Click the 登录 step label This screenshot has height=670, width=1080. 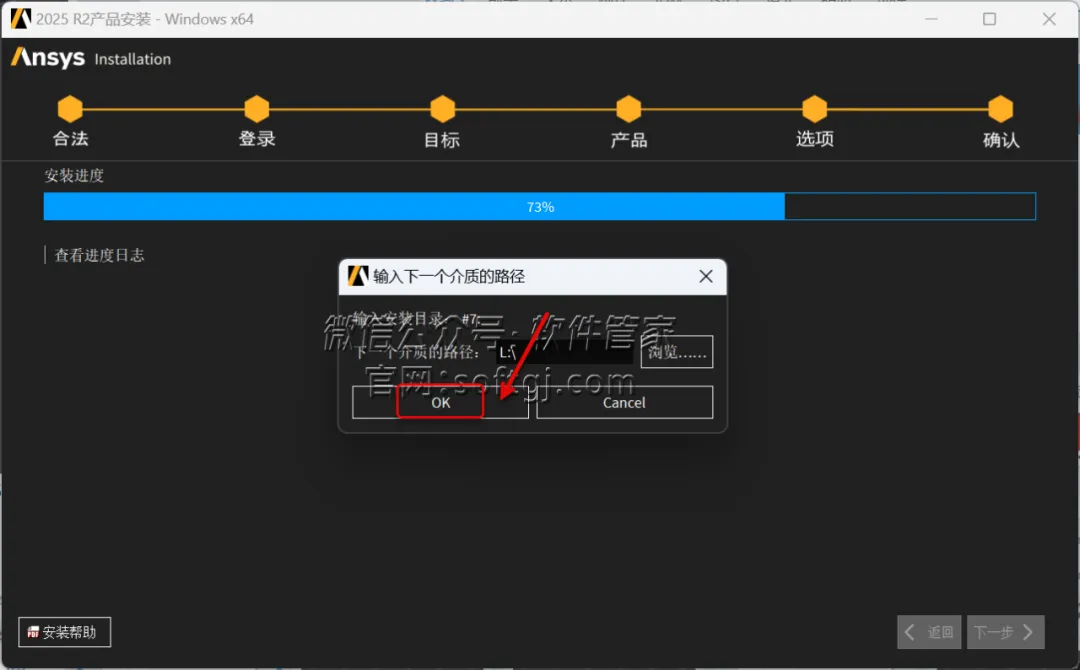point(257,138)
